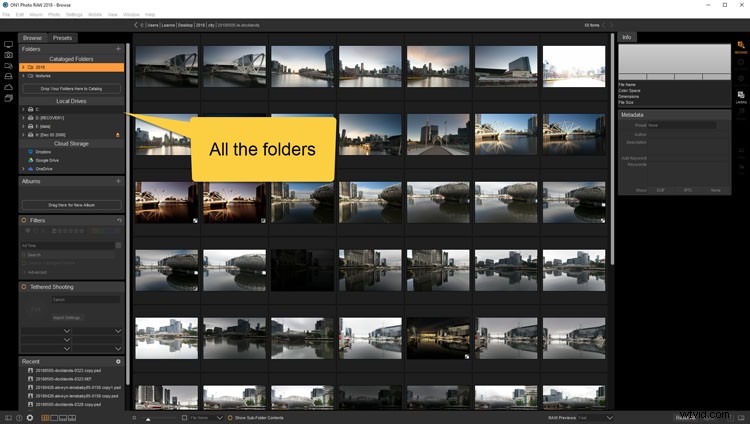
Task: Switch to the Presets tab
Action: tap(62, 38)
